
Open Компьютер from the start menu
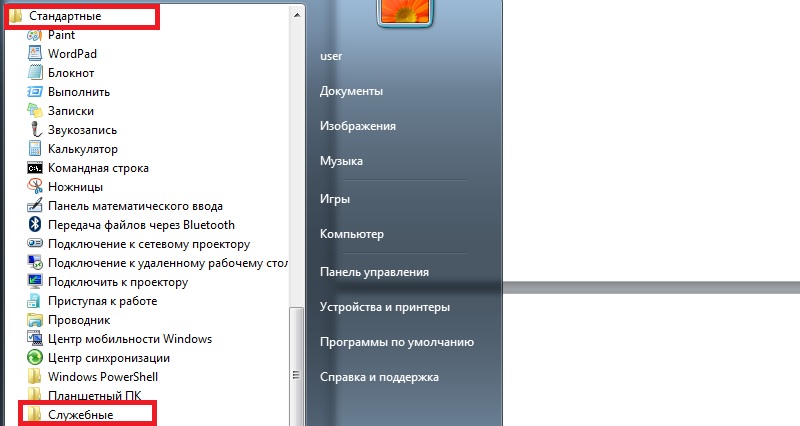point(352,234)
